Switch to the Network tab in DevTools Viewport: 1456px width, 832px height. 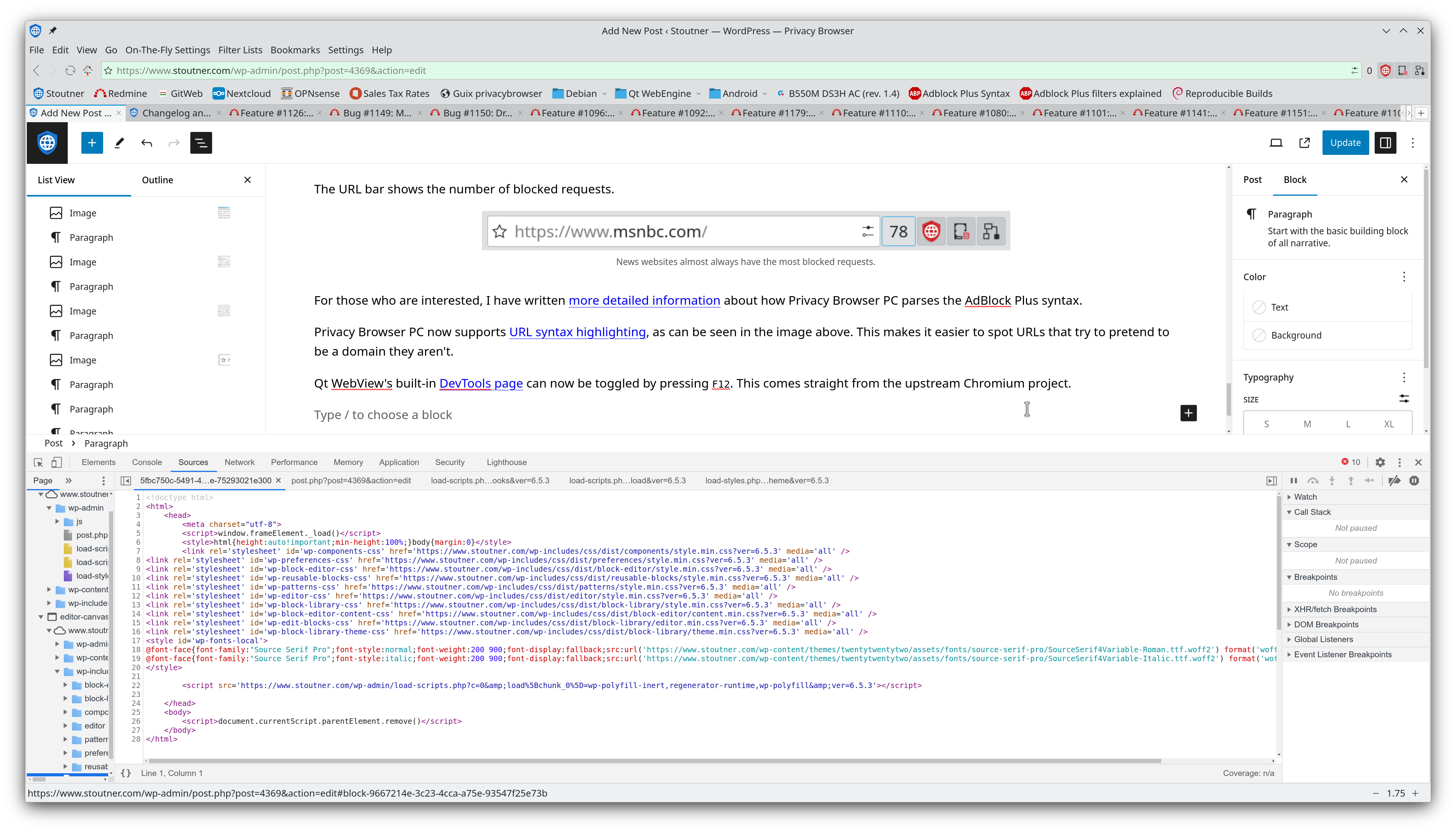(239, 462)
